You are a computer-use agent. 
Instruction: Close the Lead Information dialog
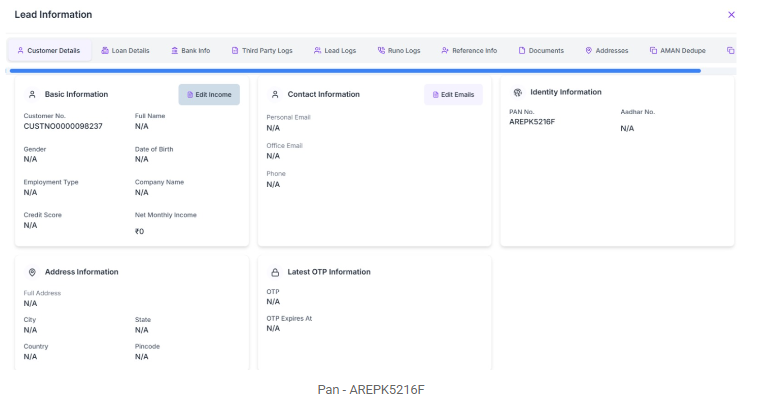coord(731,15)
